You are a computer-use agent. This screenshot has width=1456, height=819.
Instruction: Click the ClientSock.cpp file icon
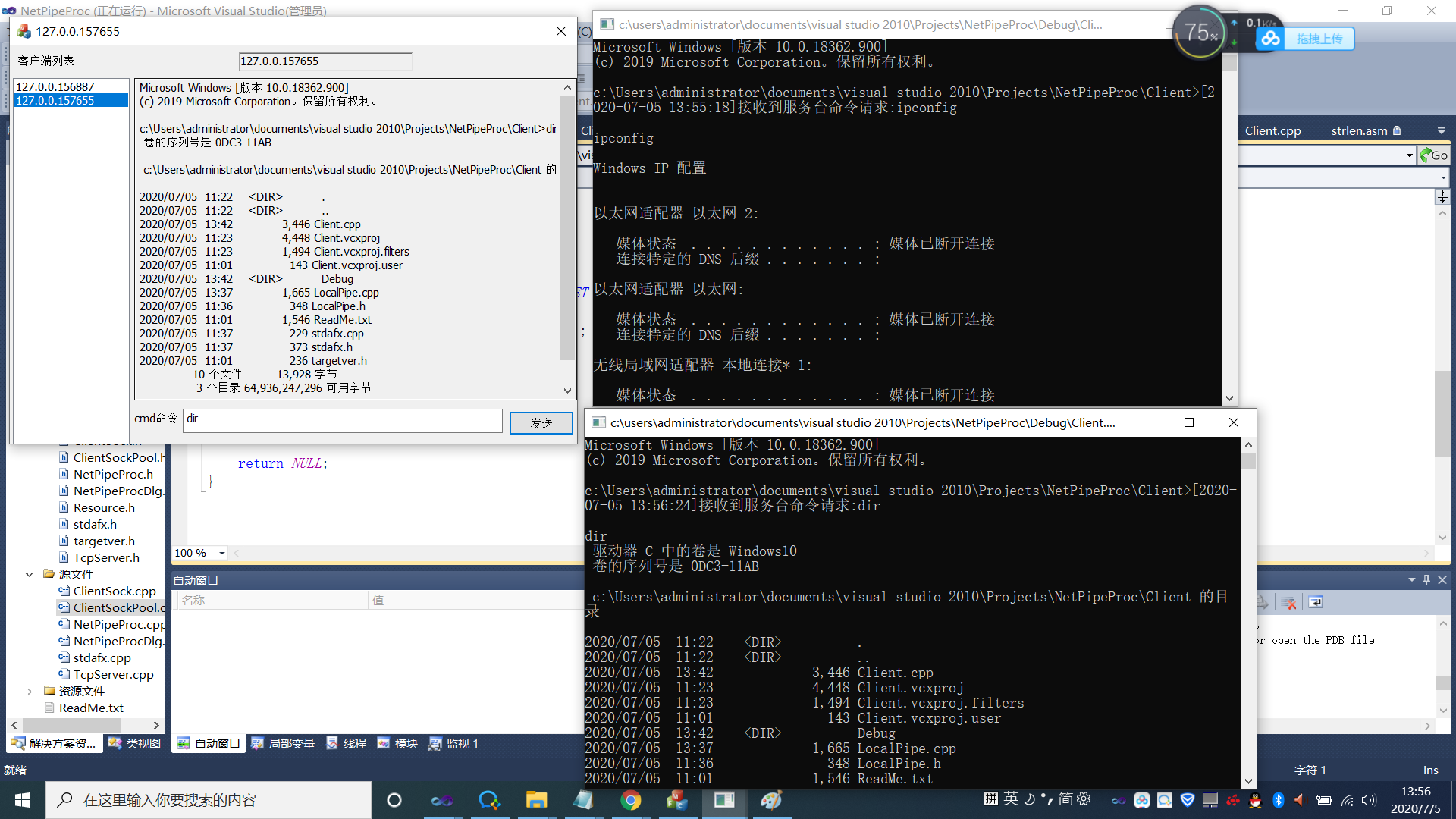point(64,591)
